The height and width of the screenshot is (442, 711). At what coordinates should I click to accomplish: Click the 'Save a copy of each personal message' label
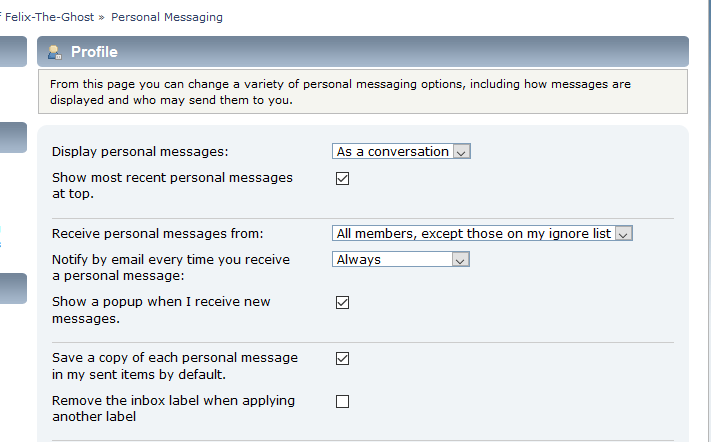175,366
